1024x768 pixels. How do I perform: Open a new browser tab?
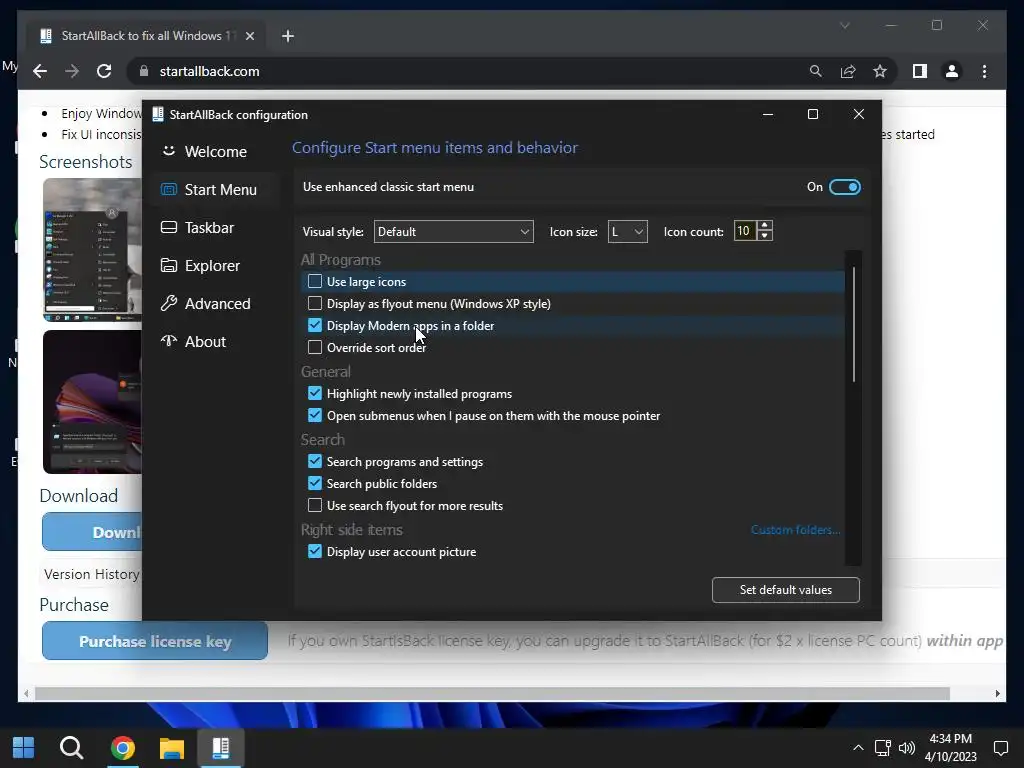(288, 36)
